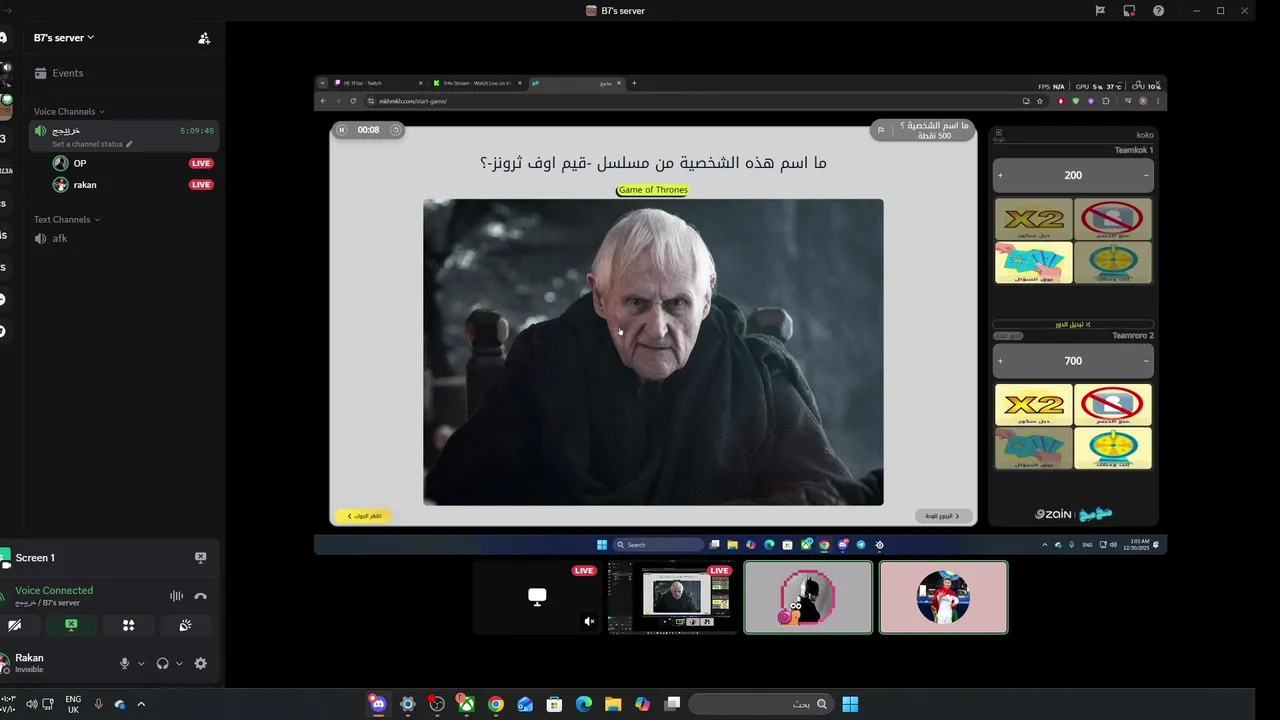Use Teamkok 1 X2 double points card

coord(1034,219)
